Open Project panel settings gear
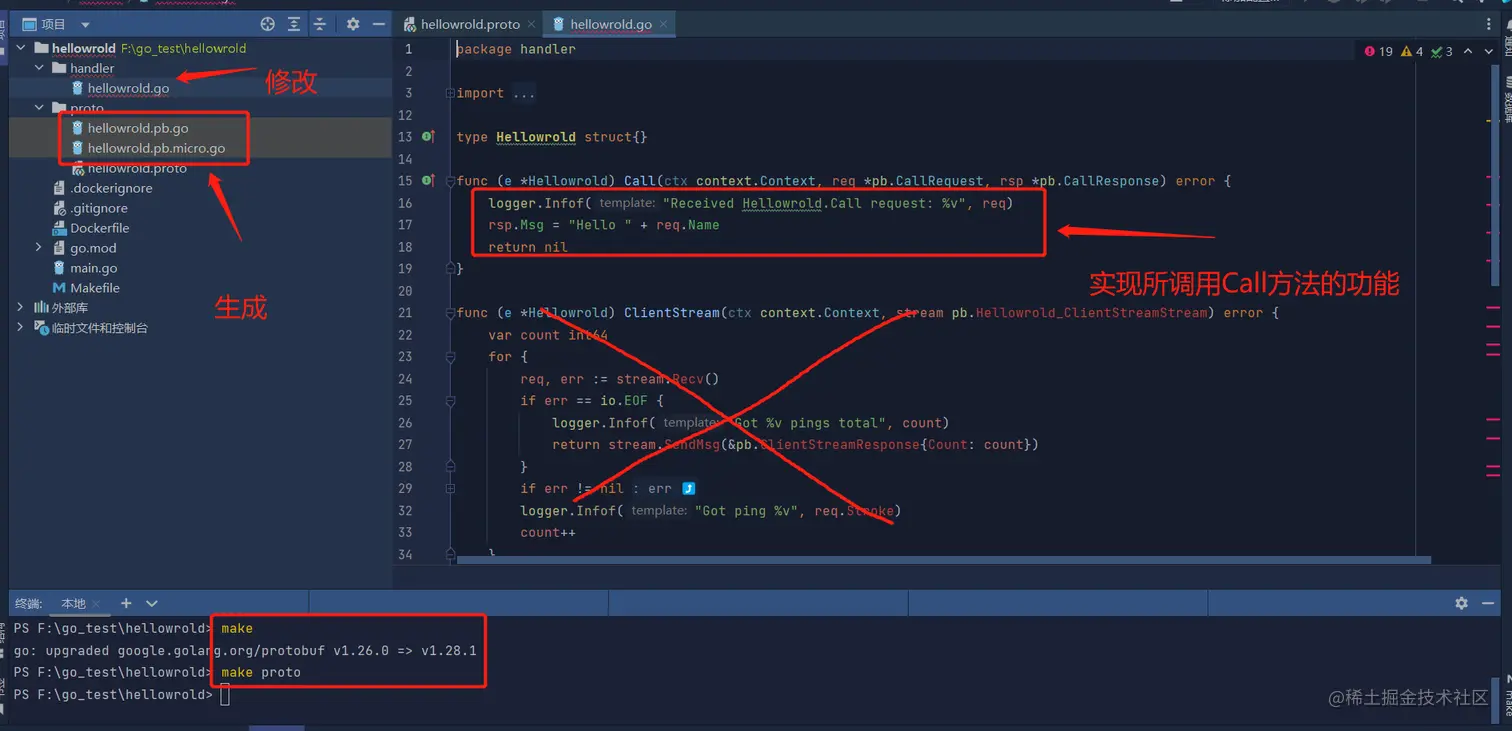The height and width of the screenshot is (731, 1512). 353,24
